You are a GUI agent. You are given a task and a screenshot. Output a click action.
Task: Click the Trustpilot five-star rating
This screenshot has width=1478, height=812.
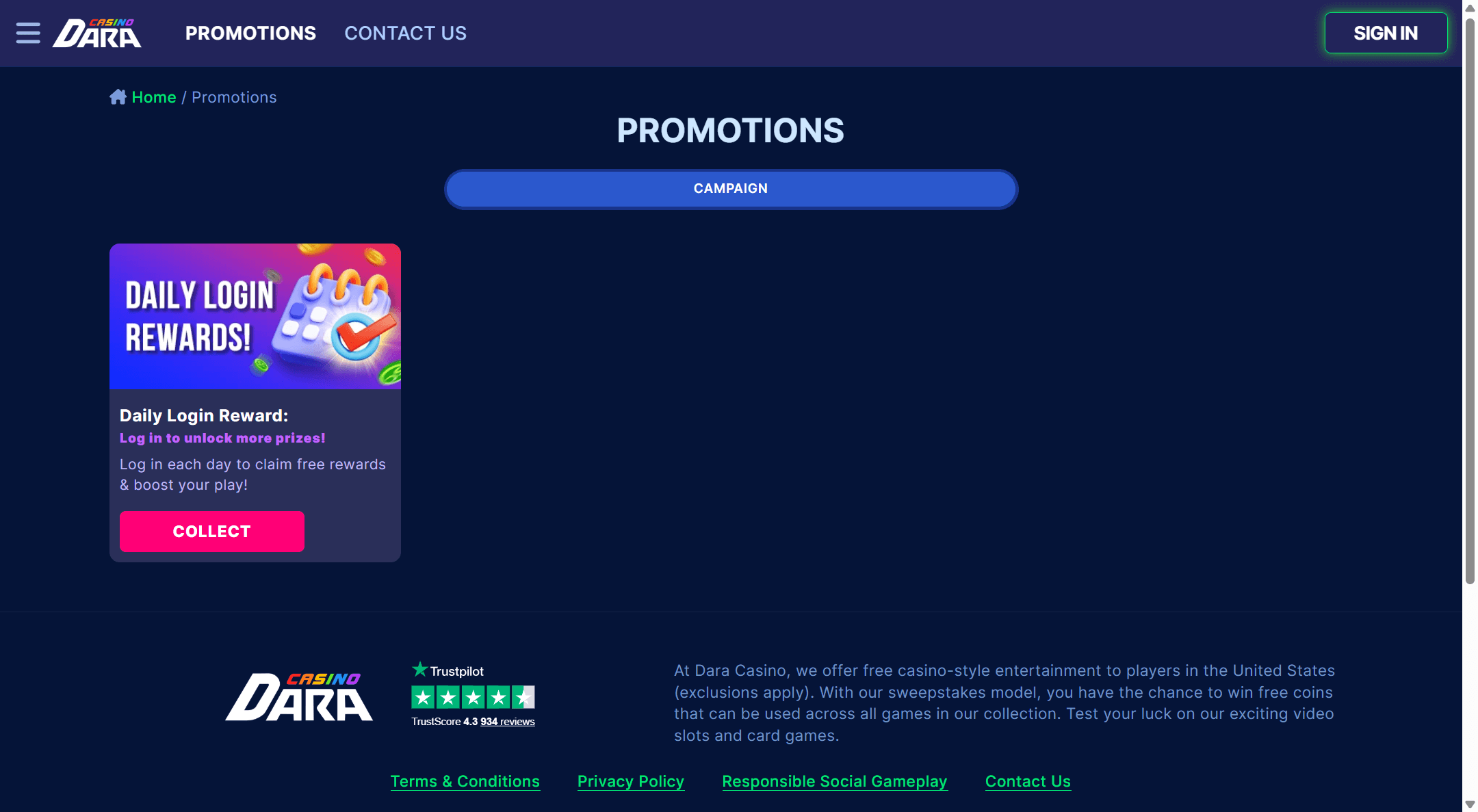coord(473,698)
